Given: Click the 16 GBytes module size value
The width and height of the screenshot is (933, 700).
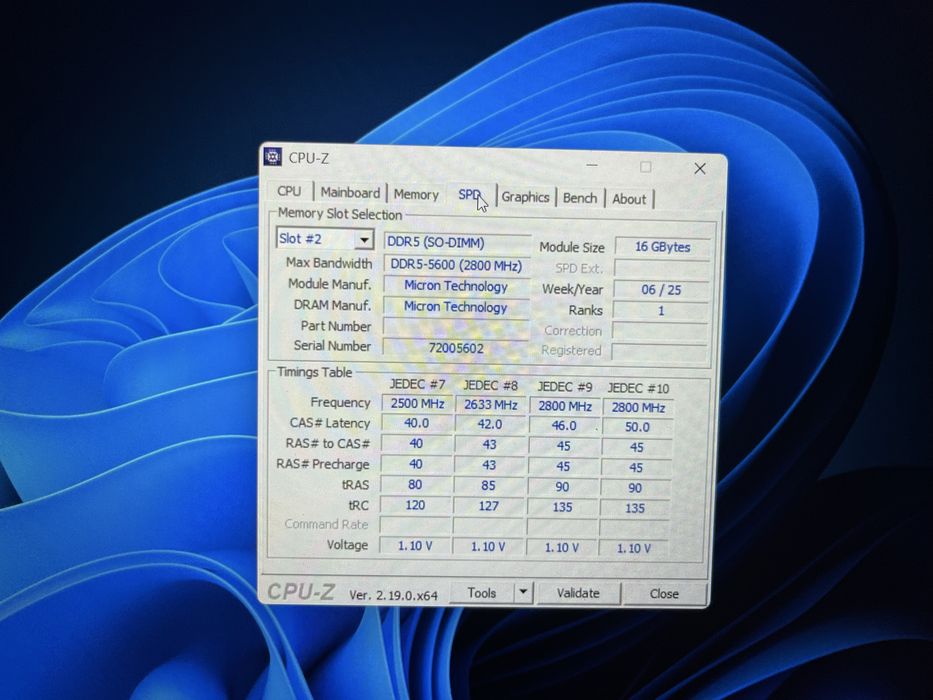Looking at the screenshot, I should 662,247.
